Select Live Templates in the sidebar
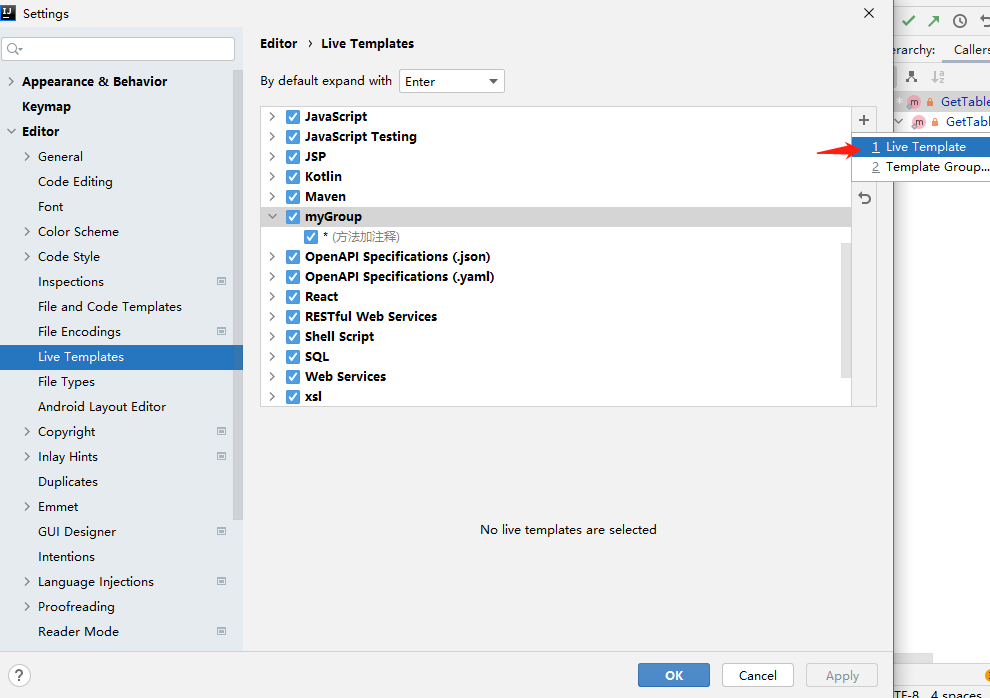 [121, 357]
